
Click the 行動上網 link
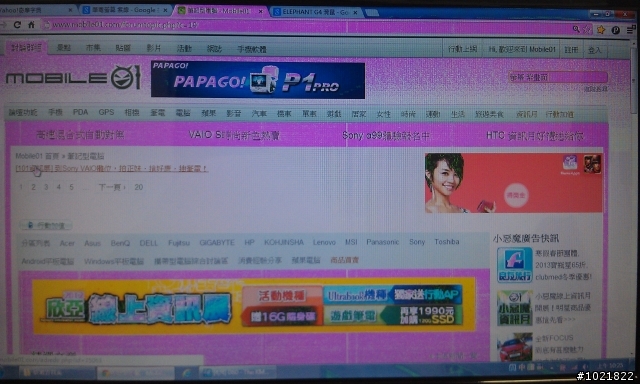coord(462,49)
